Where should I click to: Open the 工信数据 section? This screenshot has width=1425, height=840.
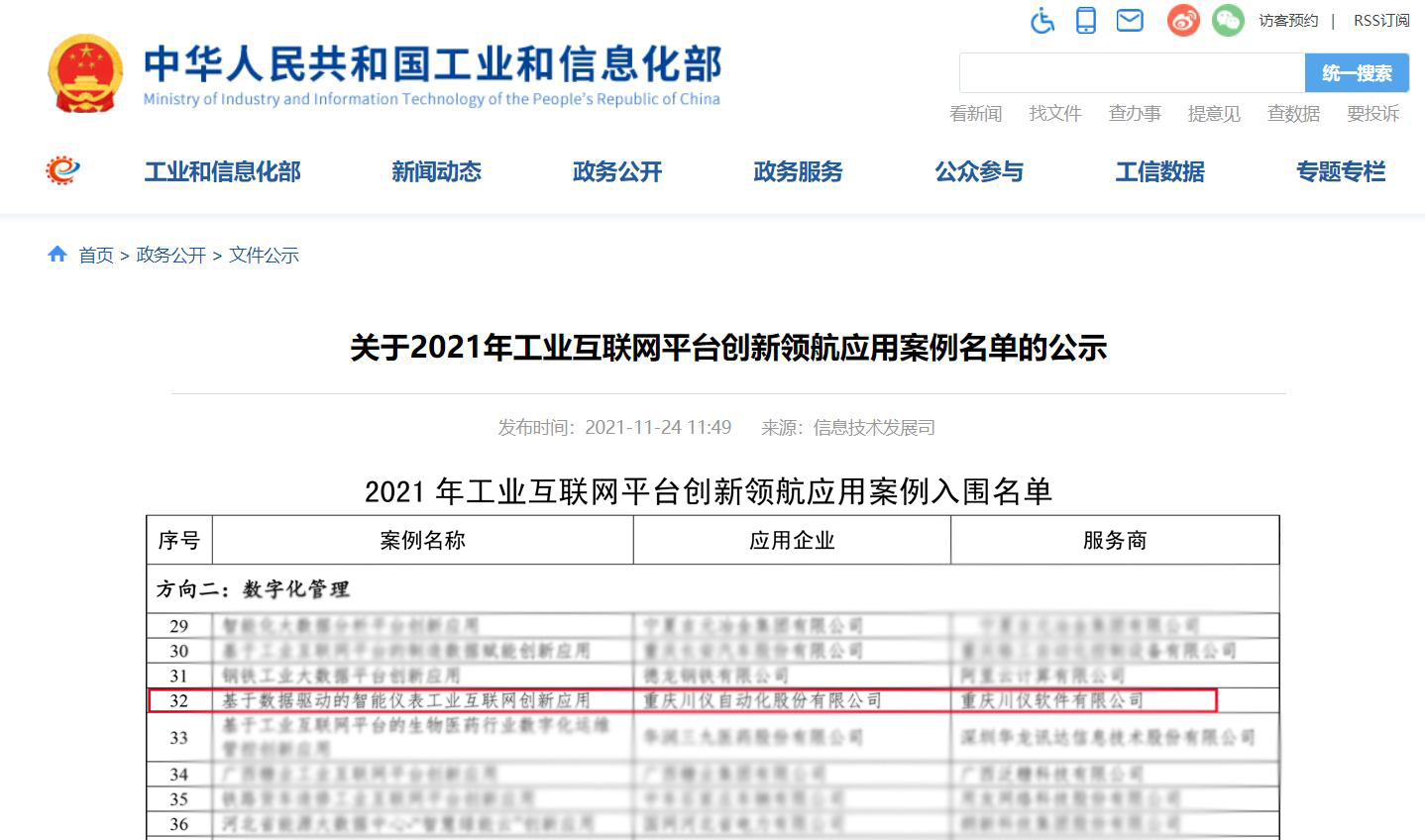1158,171
